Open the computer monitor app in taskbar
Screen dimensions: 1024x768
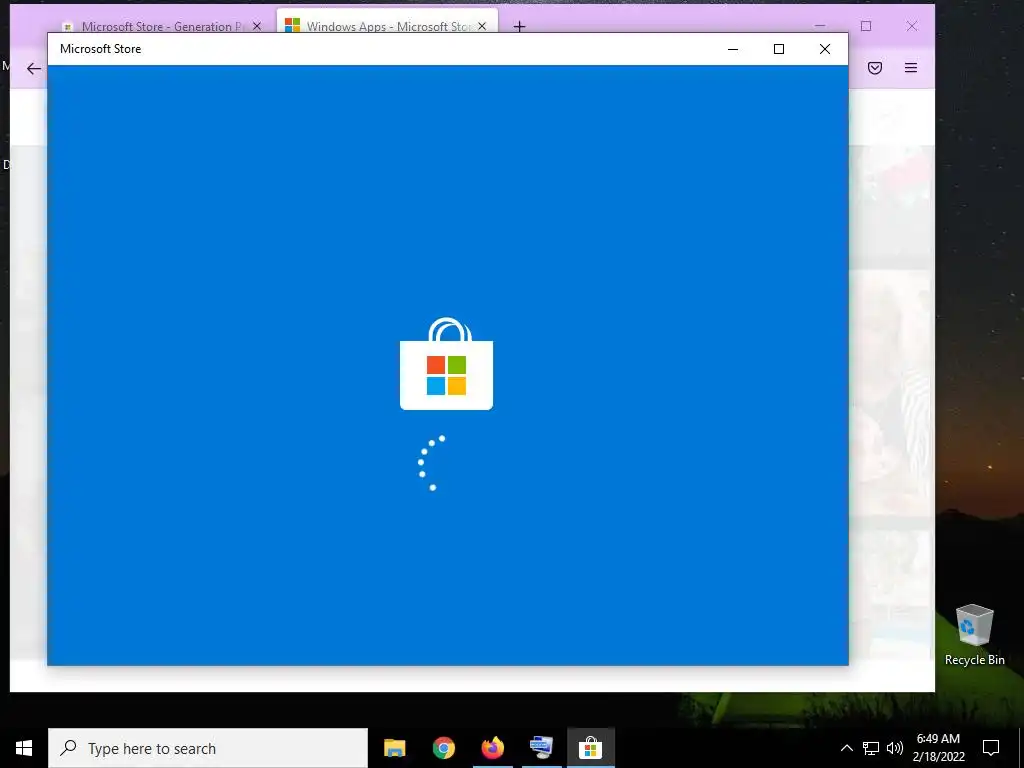541,748
